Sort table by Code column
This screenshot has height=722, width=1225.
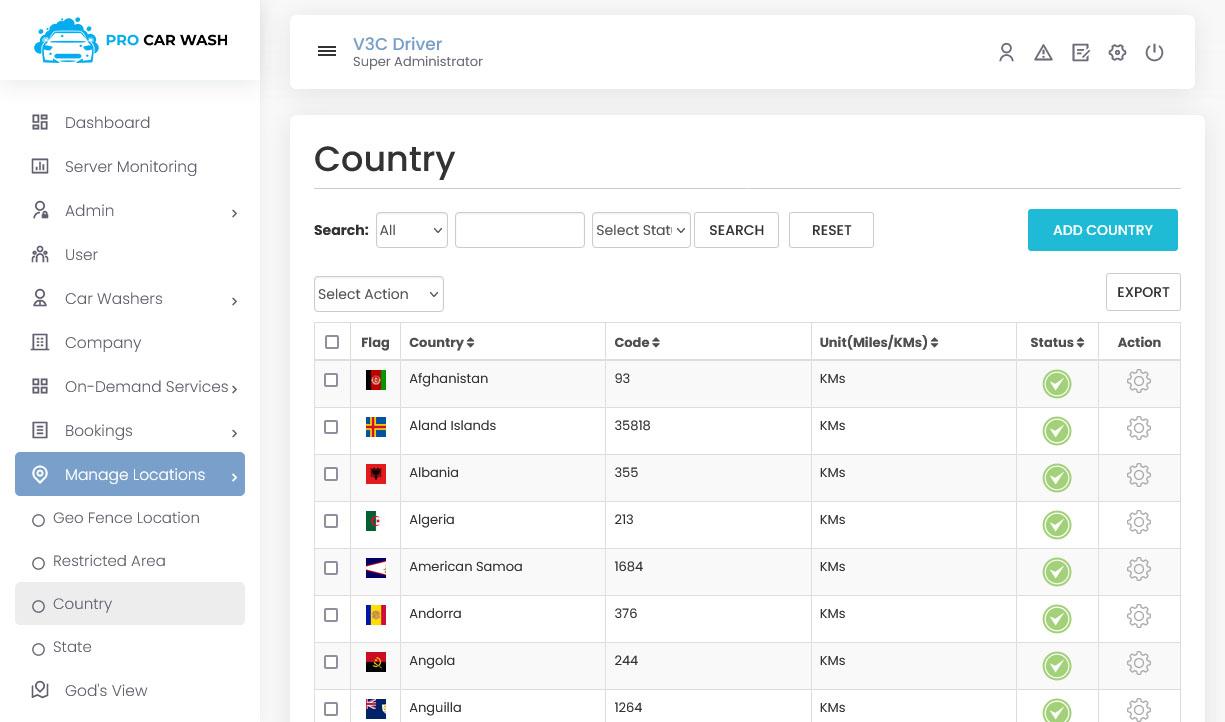tap(637, 342)
